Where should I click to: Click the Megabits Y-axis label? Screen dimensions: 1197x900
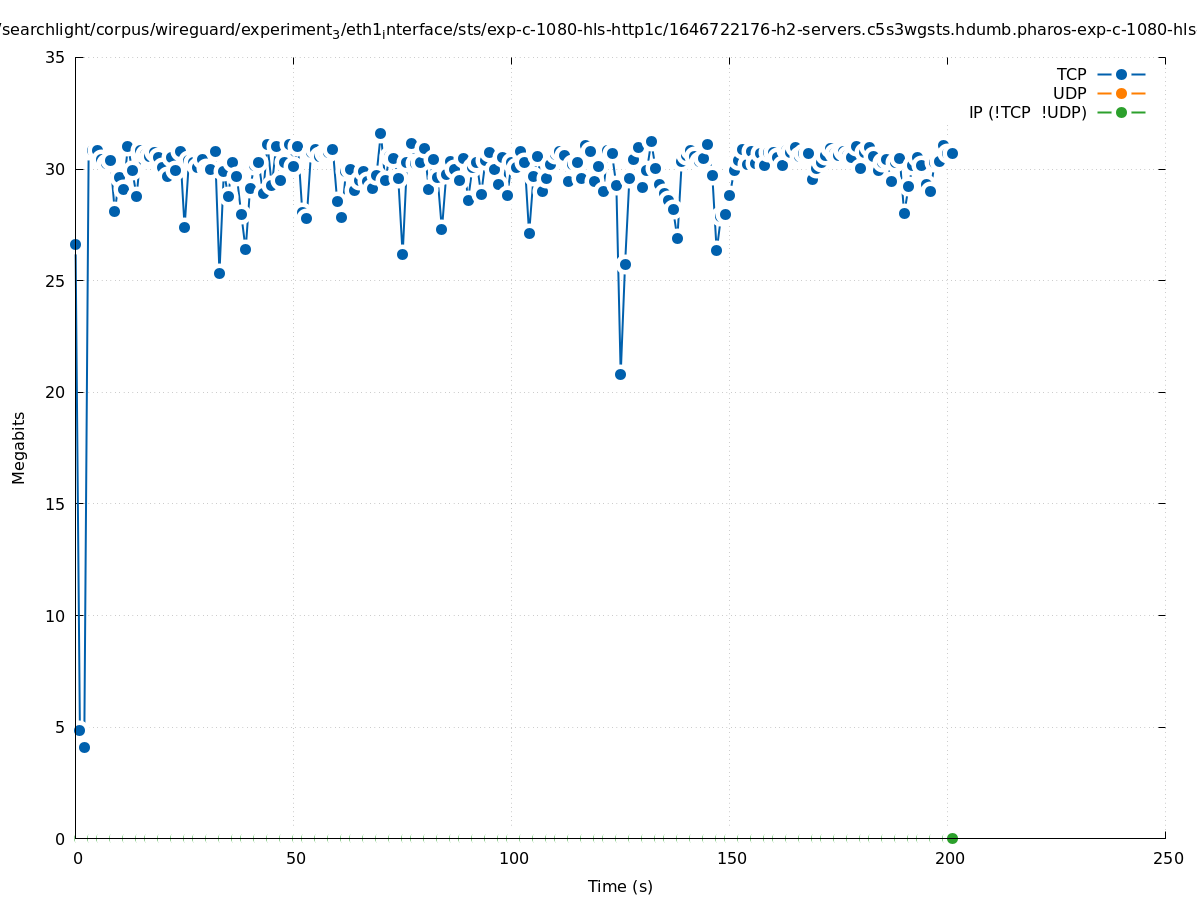point(19,447)
